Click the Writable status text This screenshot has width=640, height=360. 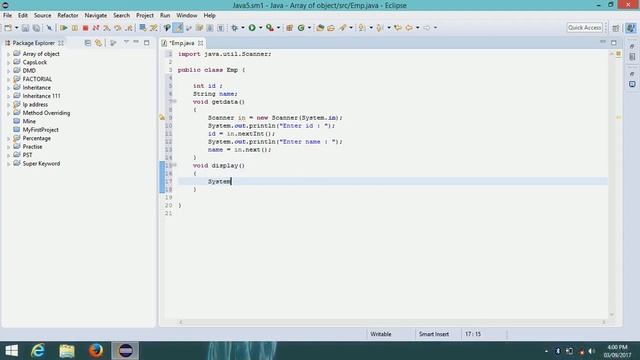pyautogui.click(x=381, y=334)
